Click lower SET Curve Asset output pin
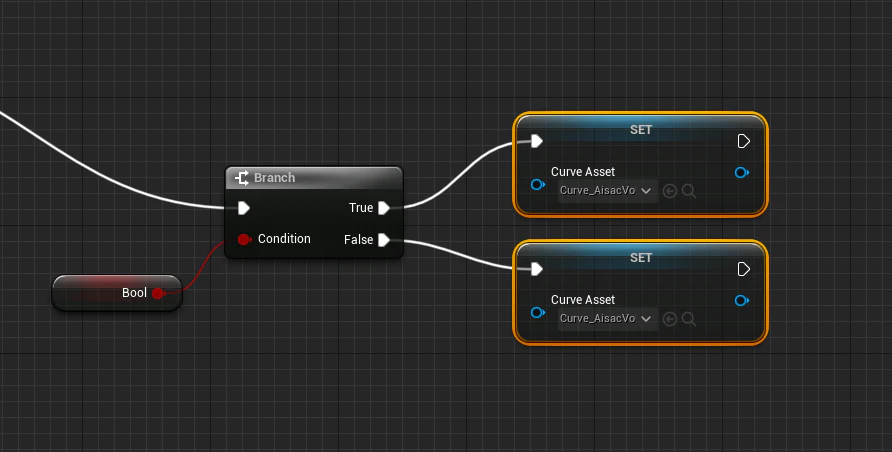892x452 pixels. (x=742, y=300)
